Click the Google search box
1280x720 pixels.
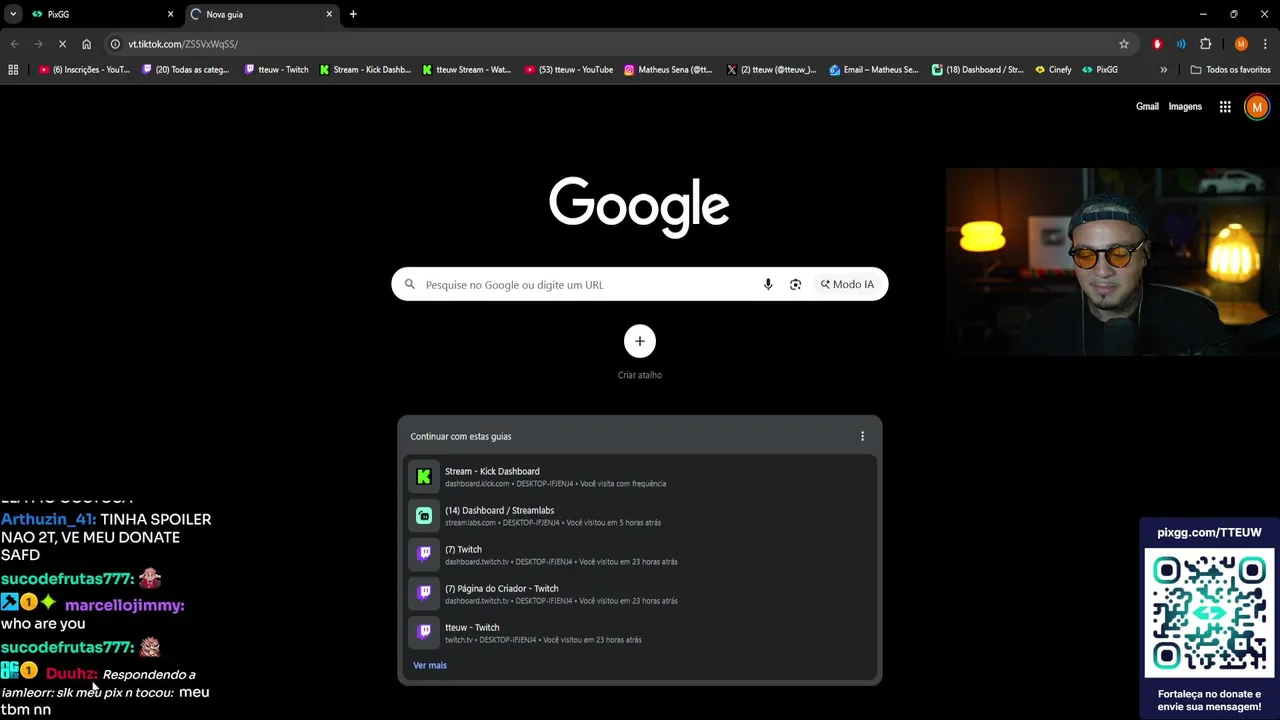[640, 284]
